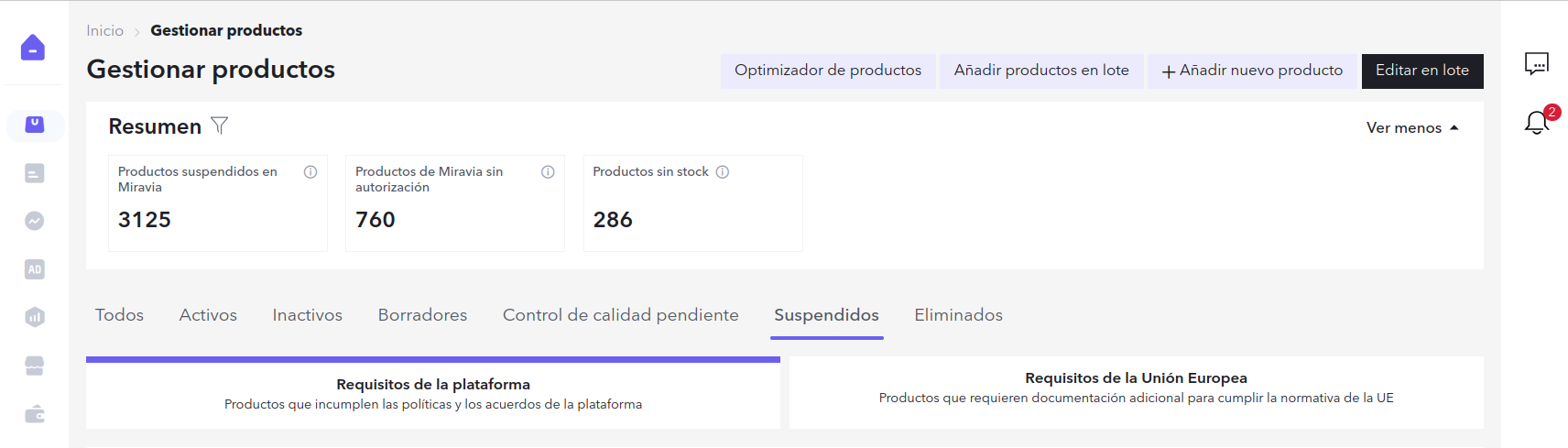Open the store sidebar icon
The width and height of the screenshot is (1568, 448).
tap(35, 366)
